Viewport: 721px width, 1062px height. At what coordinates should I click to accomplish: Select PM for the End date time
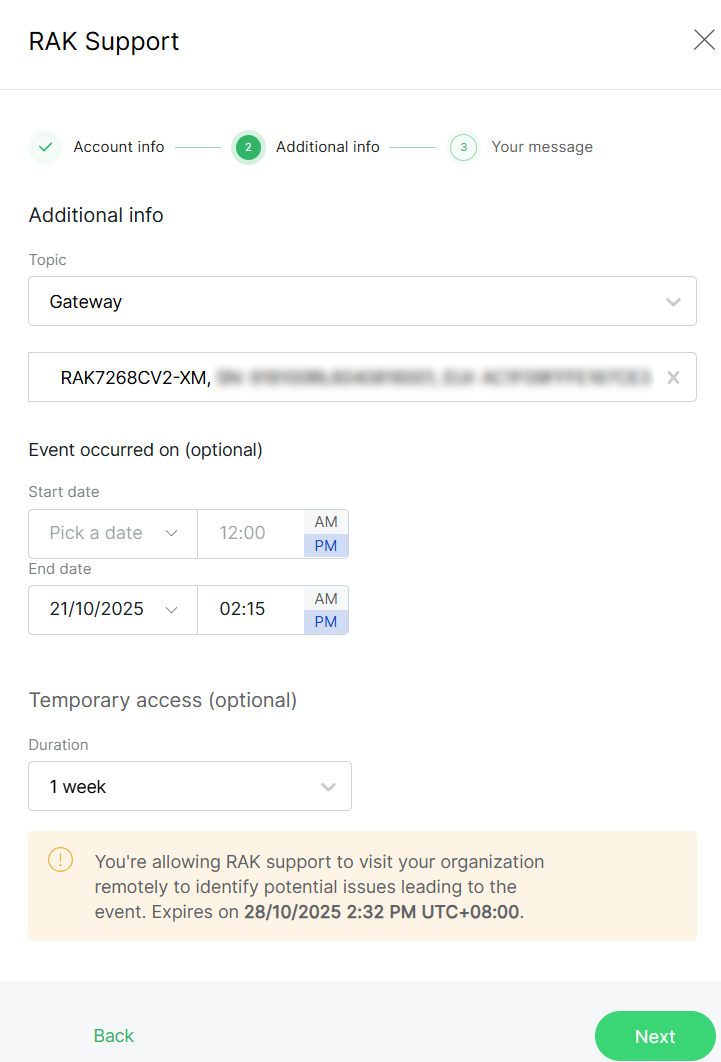(326, 621)
